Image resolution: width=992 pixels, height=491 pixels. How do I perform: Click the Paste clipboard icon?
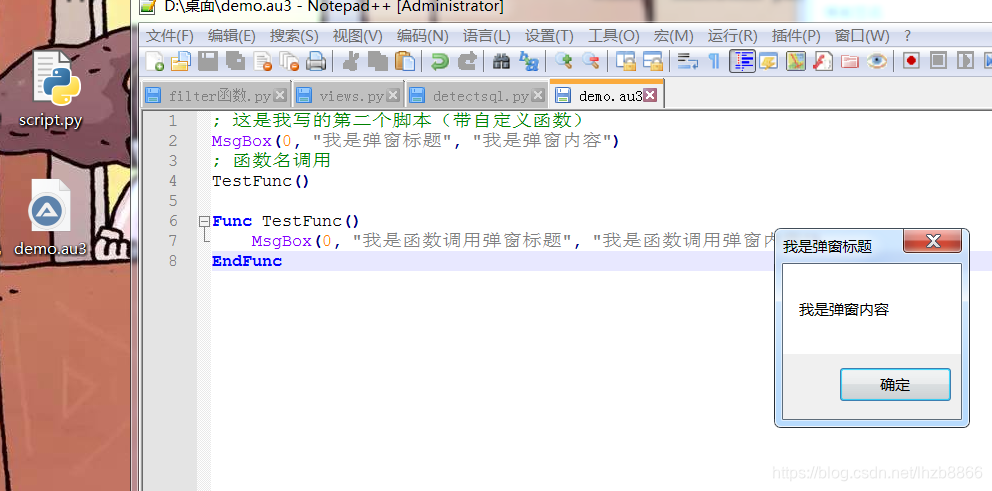pos(405,61)
